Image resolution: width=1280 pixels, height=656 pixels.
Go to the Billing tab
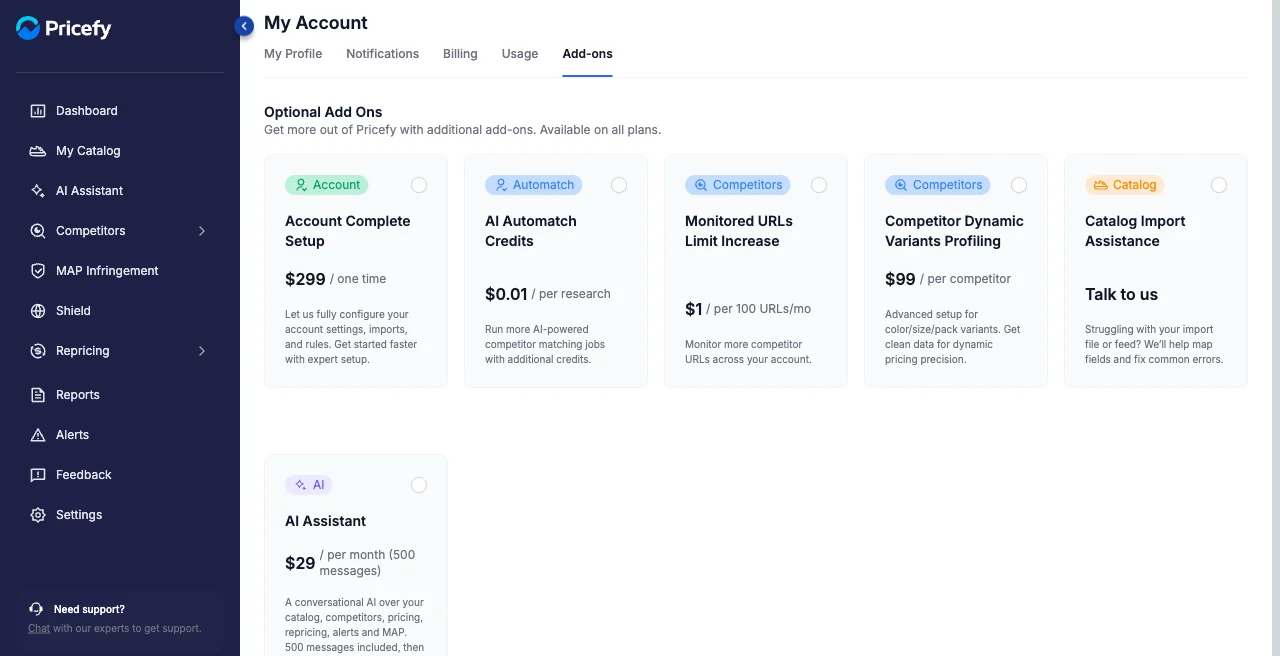(x=460, y=54)
